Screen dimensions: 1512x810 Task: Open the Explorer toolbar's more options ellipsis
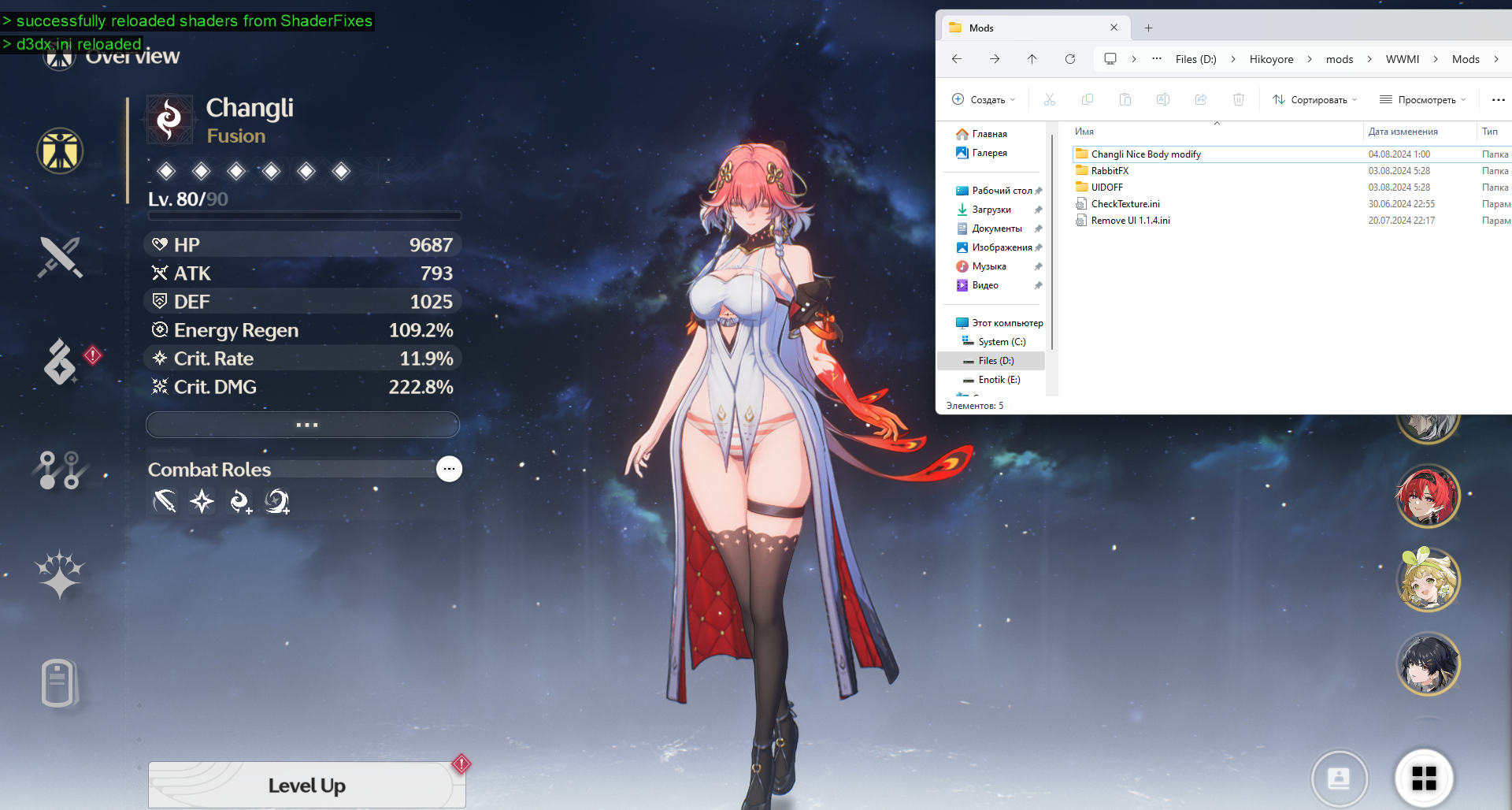1498,99
